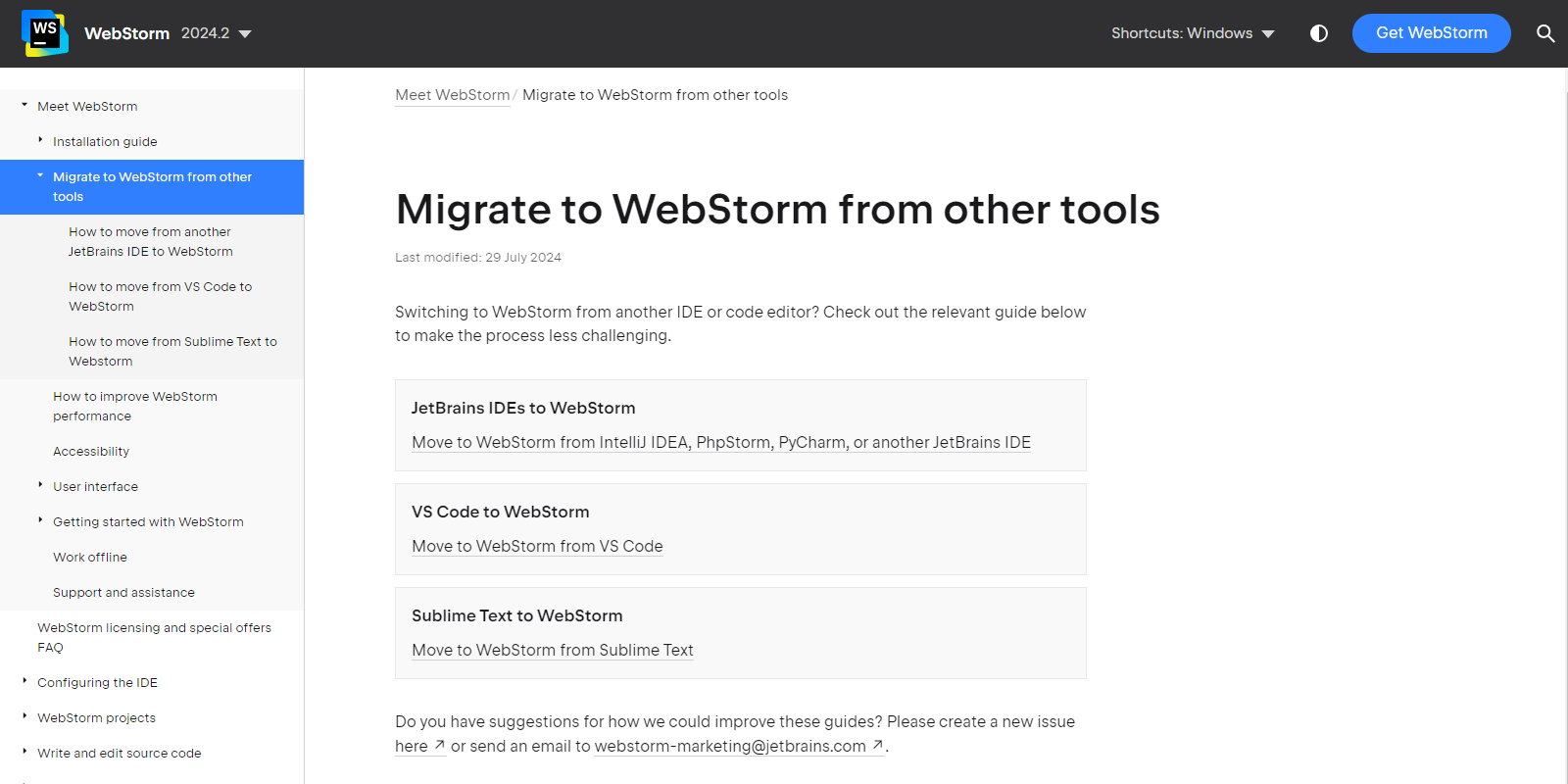Open the 2024.2 version dropdown

coord(217,33)
